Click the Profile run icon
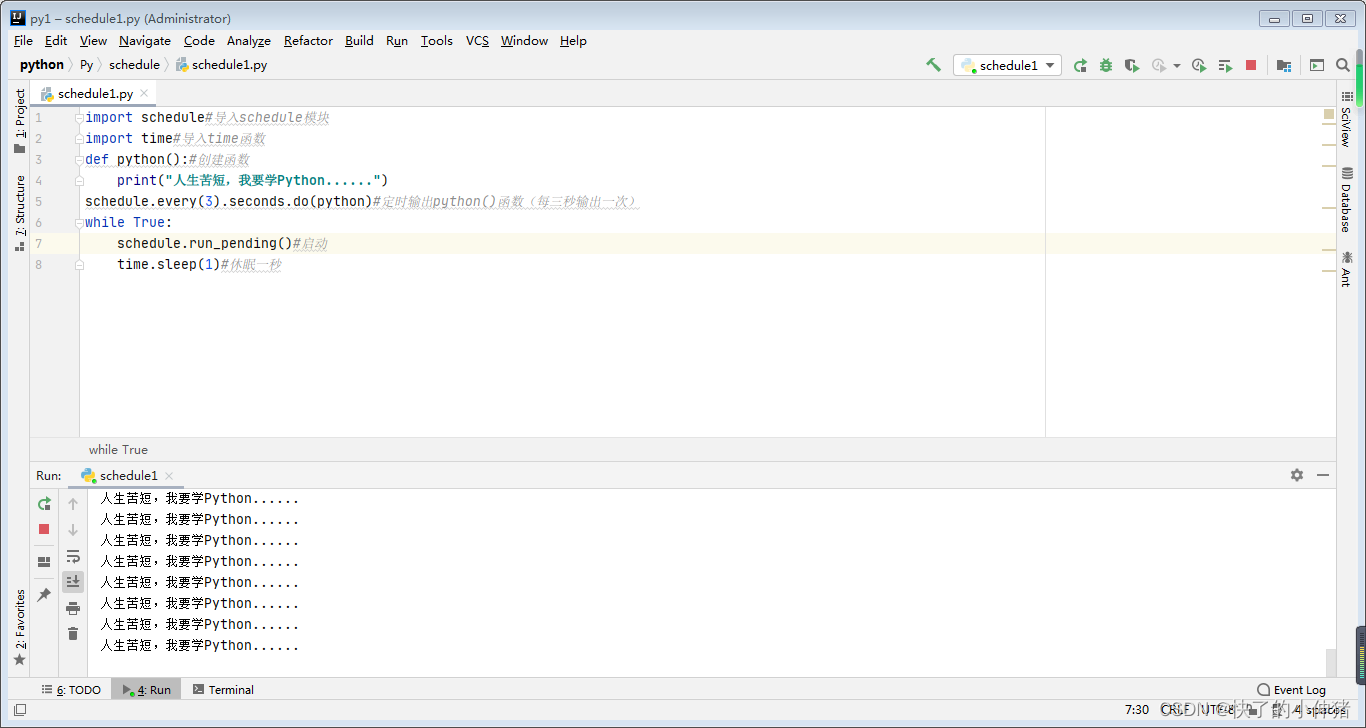The width and height of the screenshot is (1366, 728). coord(1159,65)
